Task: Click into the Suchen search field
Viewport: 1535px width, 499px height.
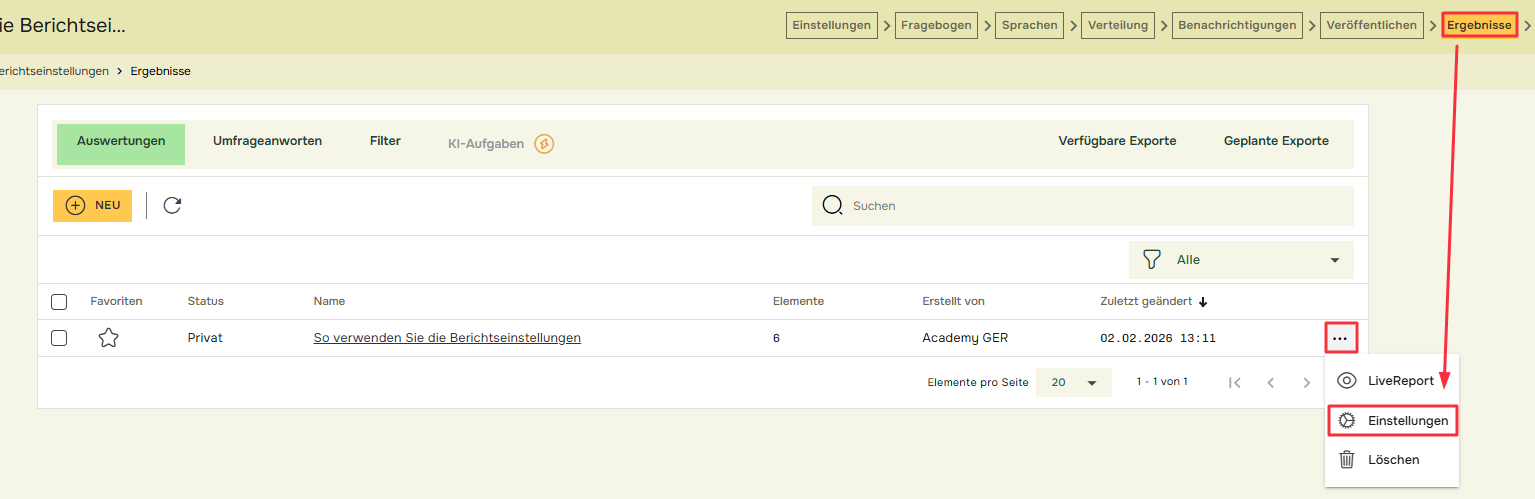Action: tap(1090, 205)
